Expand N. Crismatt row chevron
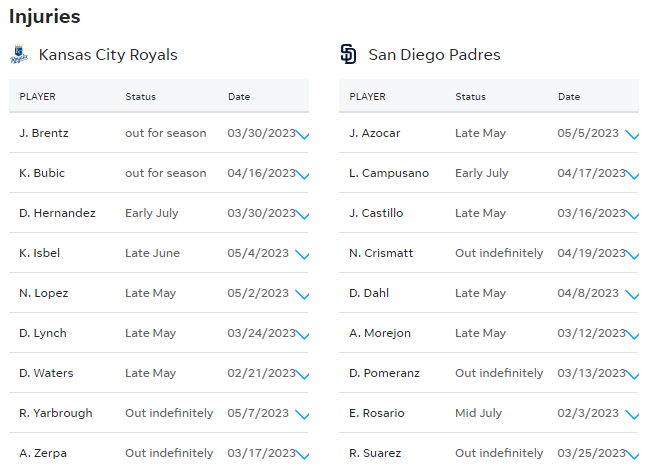Screen dimensions: 646x471 [632, 255]
